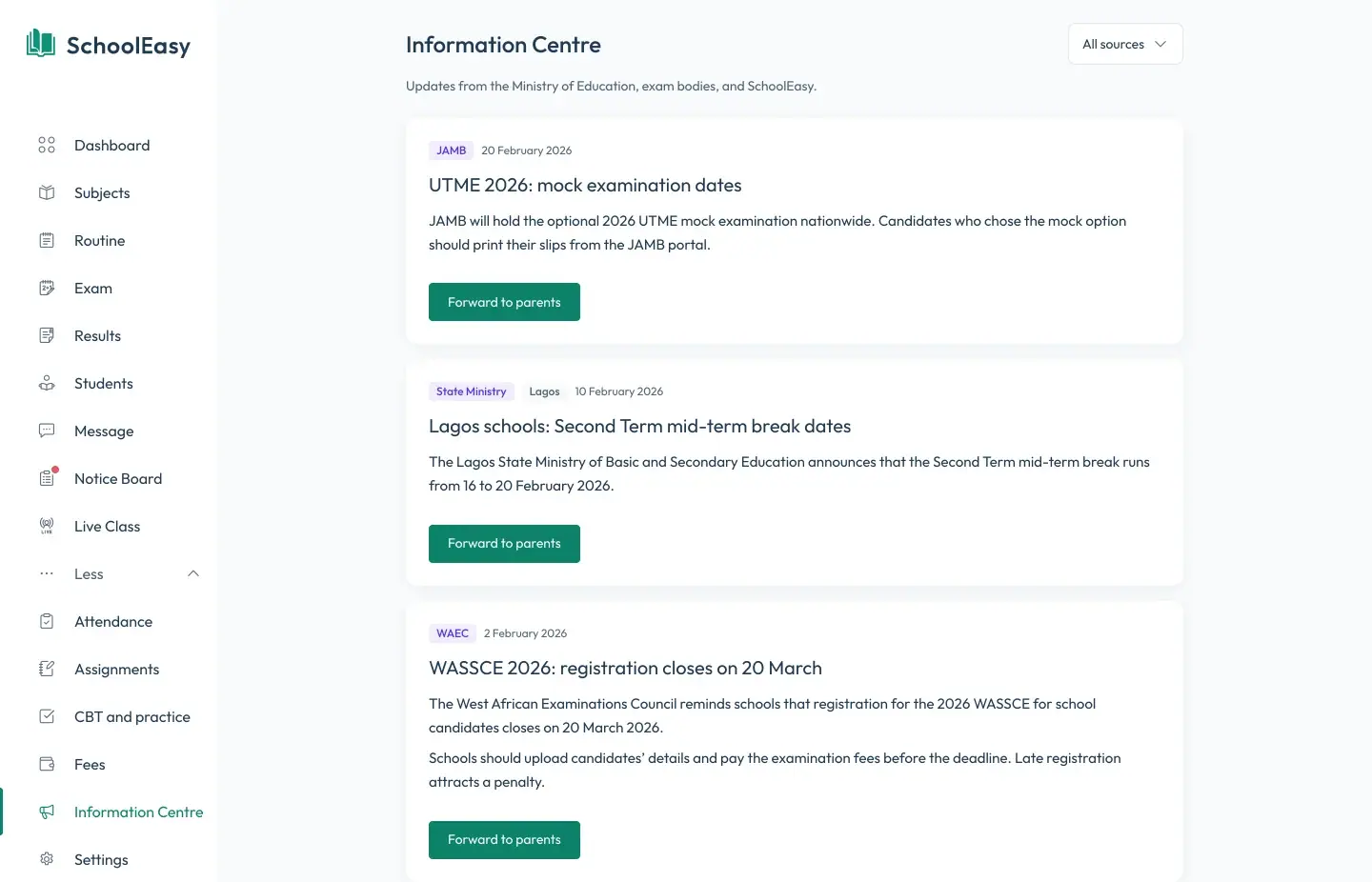The image size is (1372, 882).
Task: Open 'Lagos schools: Second Term mid-term break dates' title
Action: click(x=640, y=426)
